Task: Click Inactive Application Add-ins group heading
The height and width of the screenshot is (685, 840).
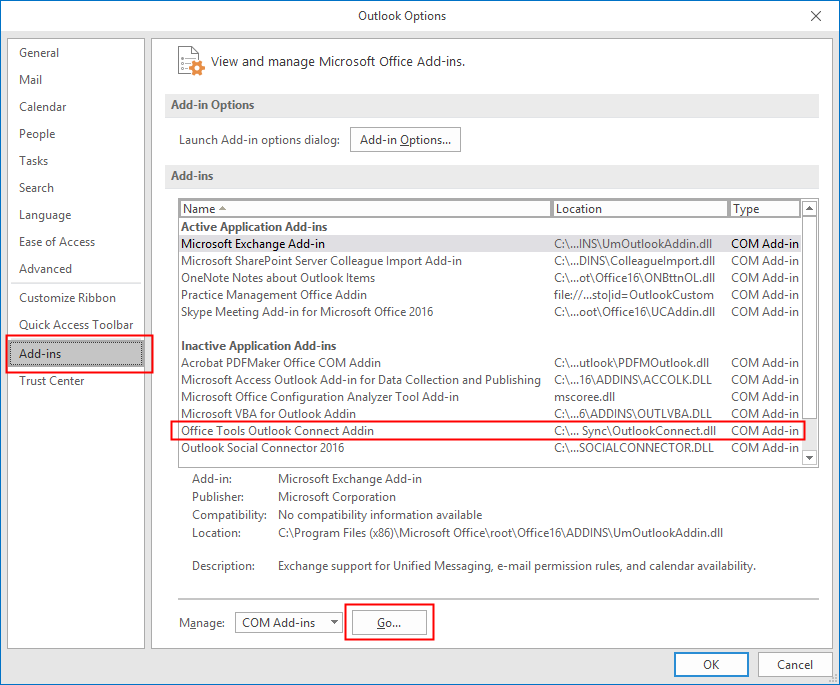Action: (259, 346)
